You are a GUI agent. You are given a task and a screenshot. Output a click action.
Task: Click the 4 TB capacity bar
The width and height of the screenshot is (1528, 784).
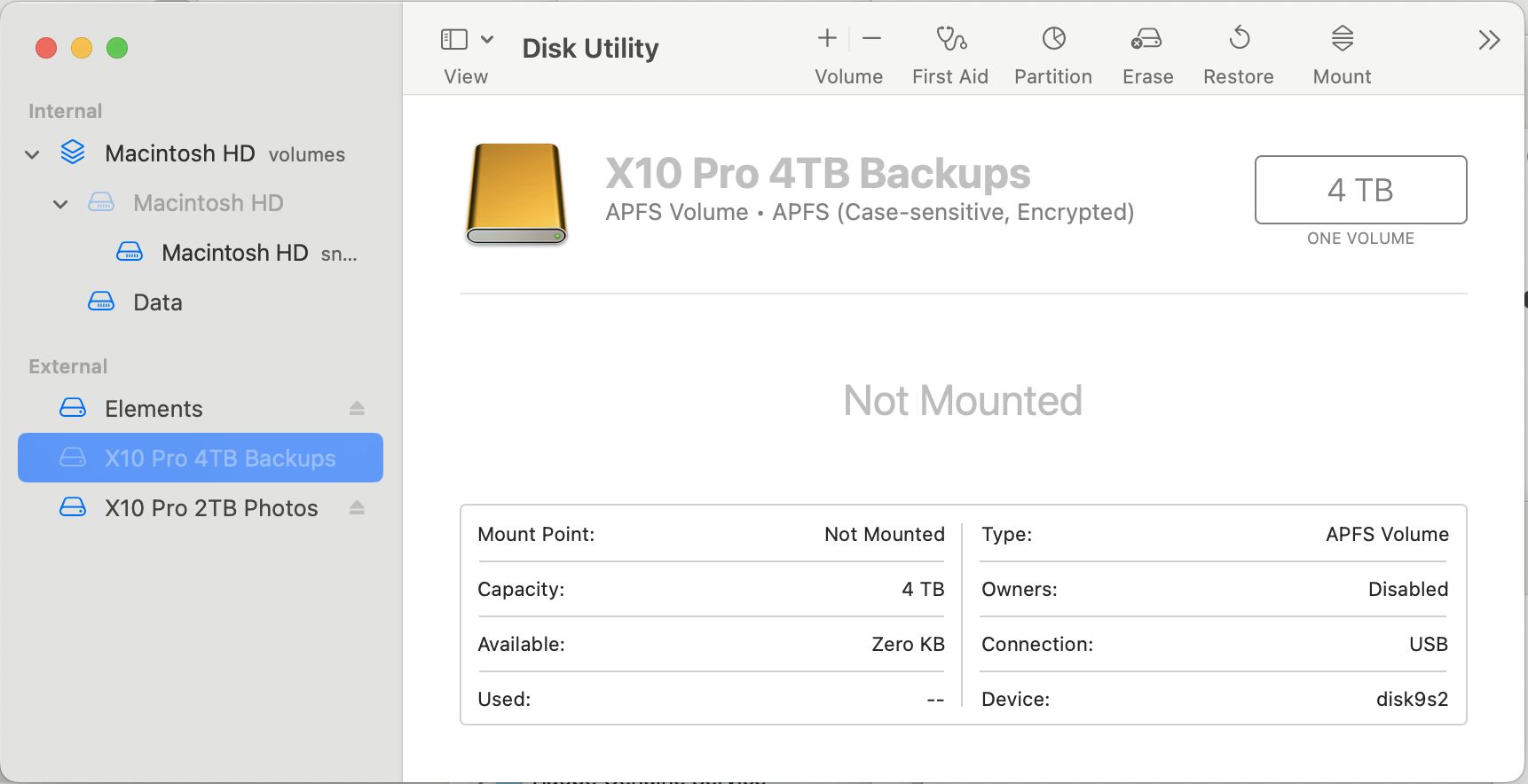(x=1359, y=190)
